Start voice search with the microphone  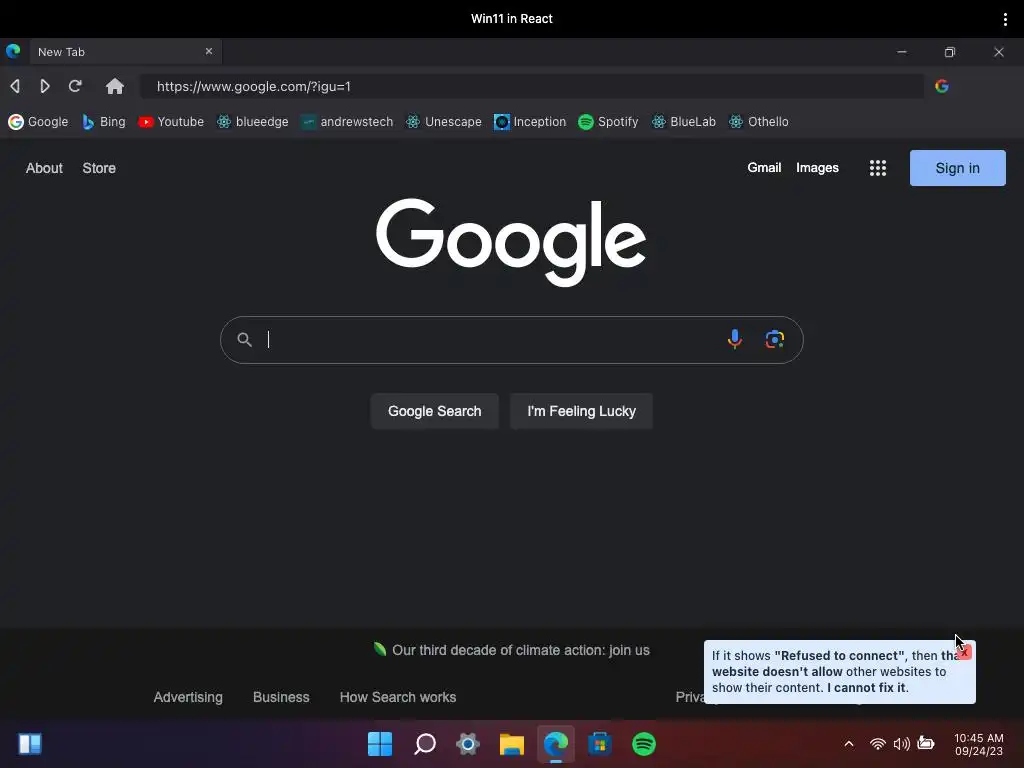(735, 339)
